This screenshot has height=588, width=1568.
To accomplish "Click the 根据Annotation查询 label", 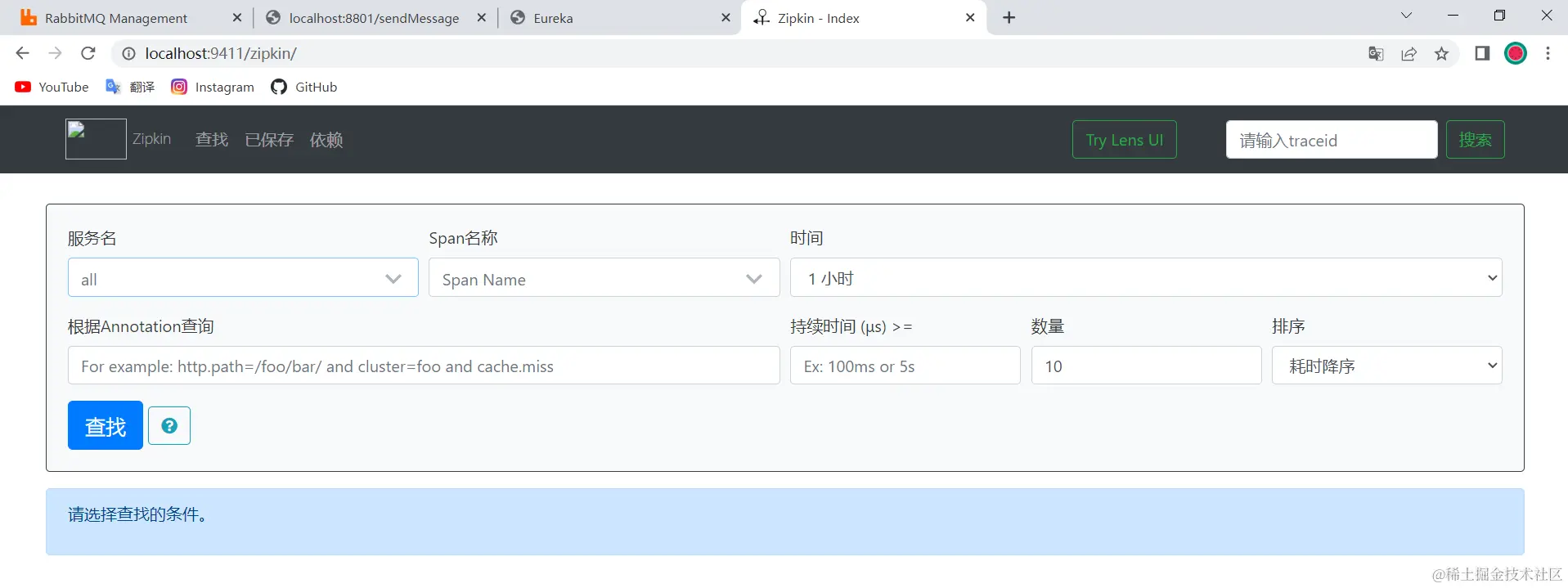I will point(141,326).
